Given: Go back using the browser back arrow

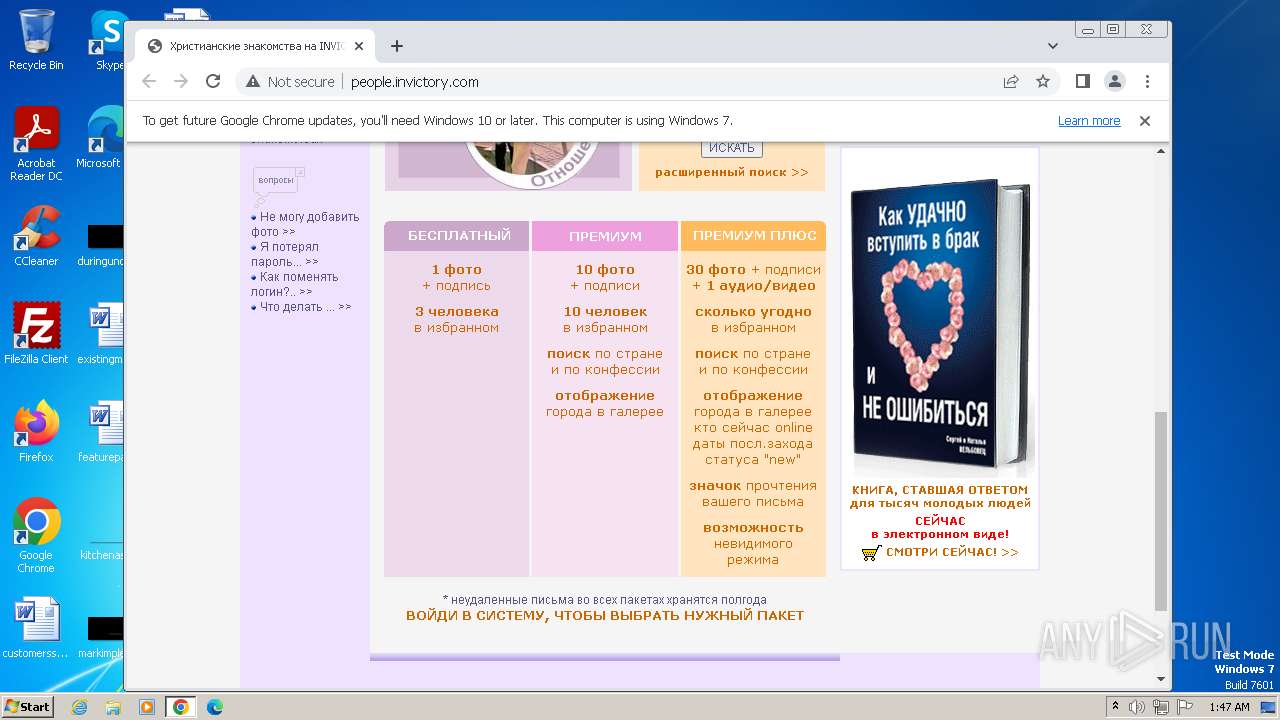Looking at the screenshot, I should [149, 82].
